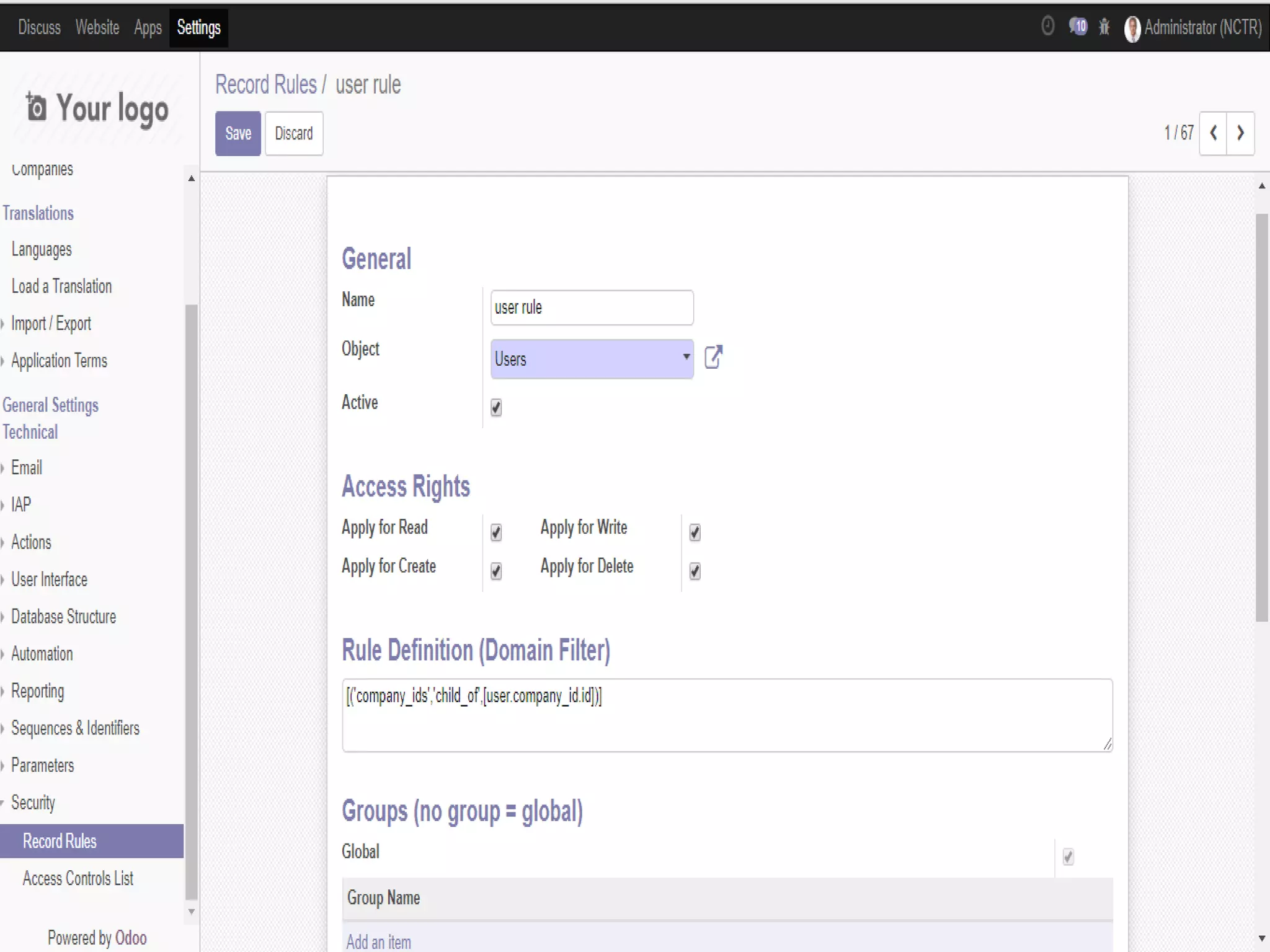
Task: Uncheck Apply for Write checkbox
Action: click(x=695, y=532)
